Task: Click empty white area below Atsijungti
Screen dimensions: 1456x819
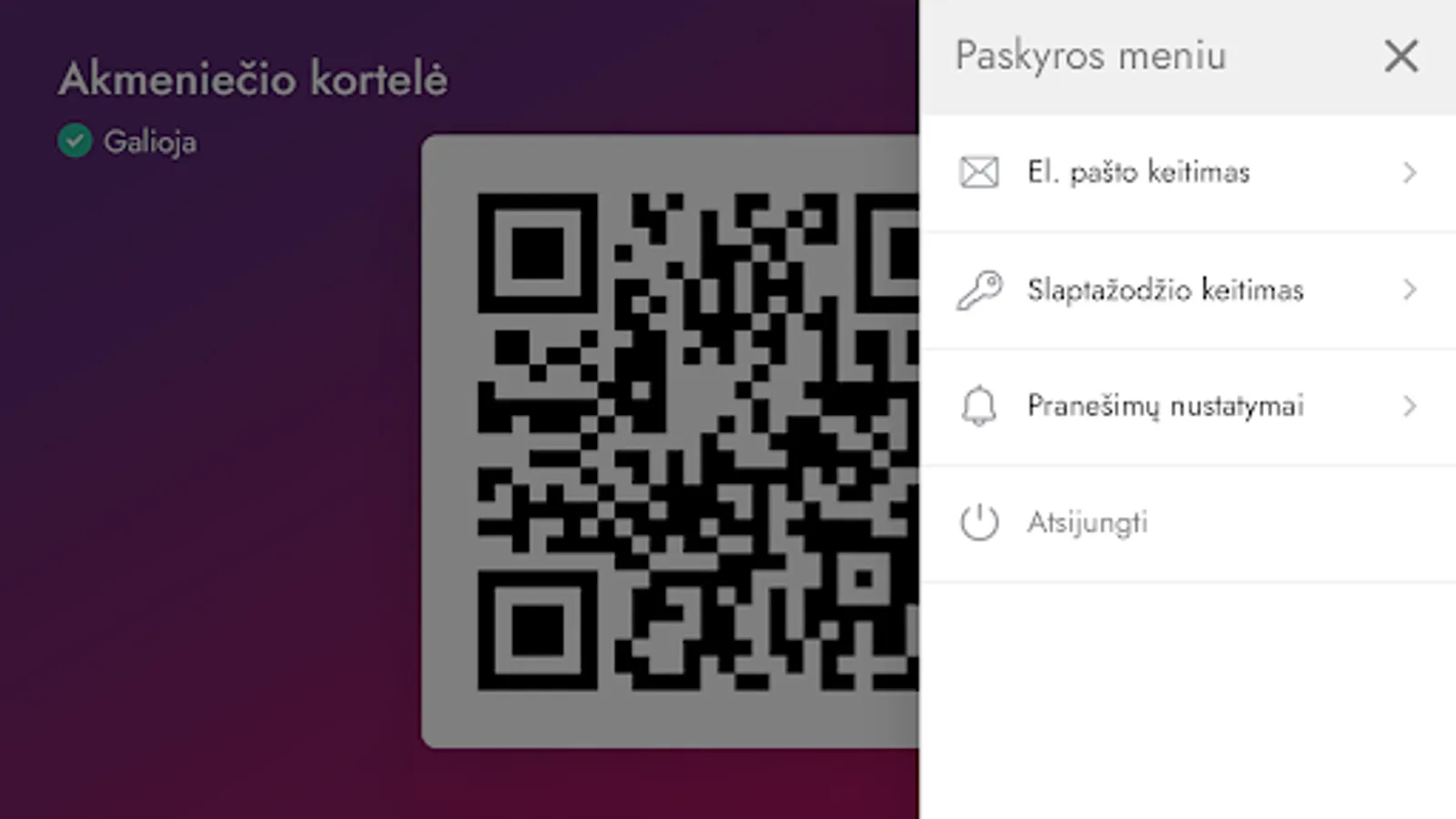Action: point(1188,701)
